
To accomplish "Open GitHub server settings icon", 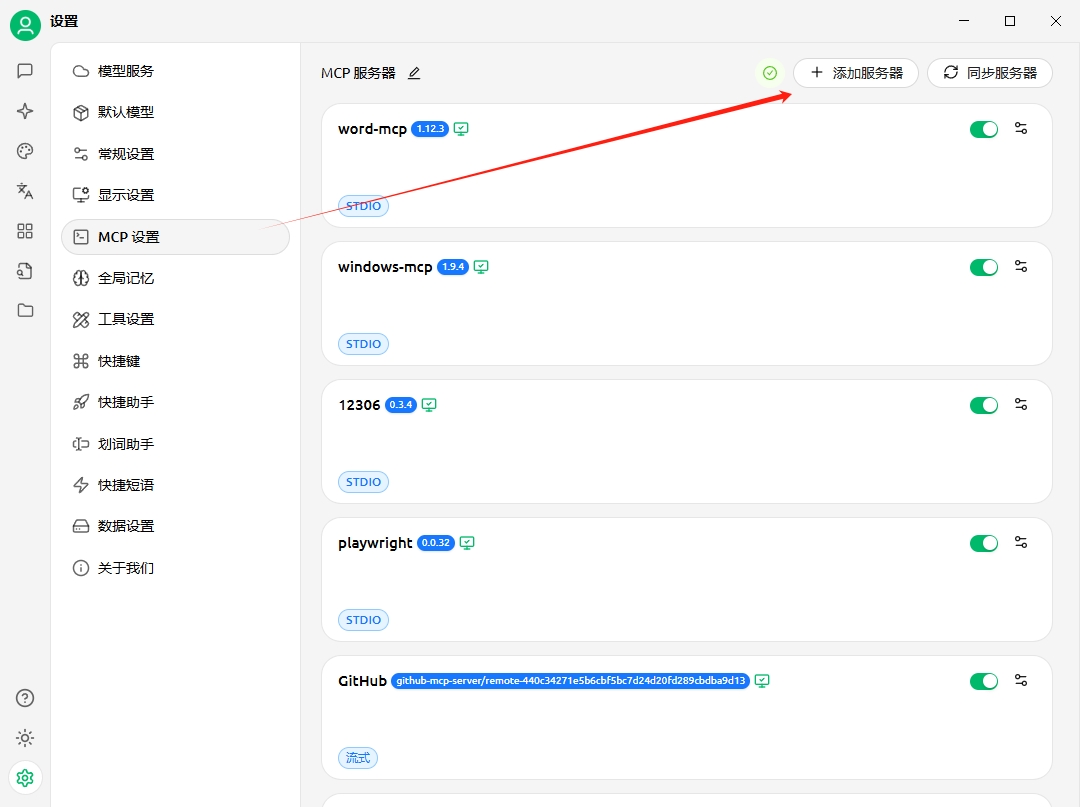I will click(1021, 680).
